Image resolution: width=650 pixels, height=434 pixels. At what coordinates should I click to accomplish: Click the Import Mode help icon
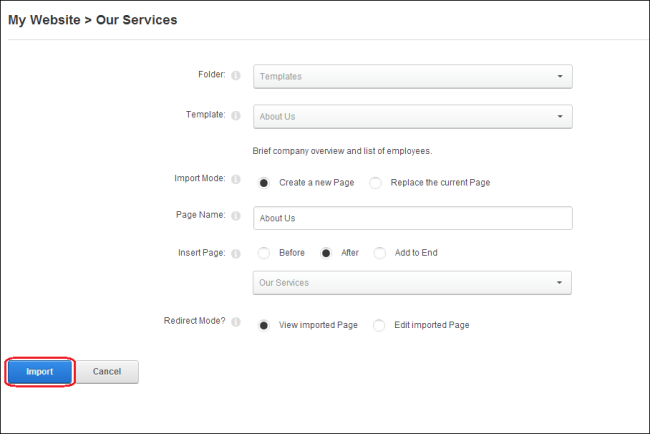[x=236, y=179]
